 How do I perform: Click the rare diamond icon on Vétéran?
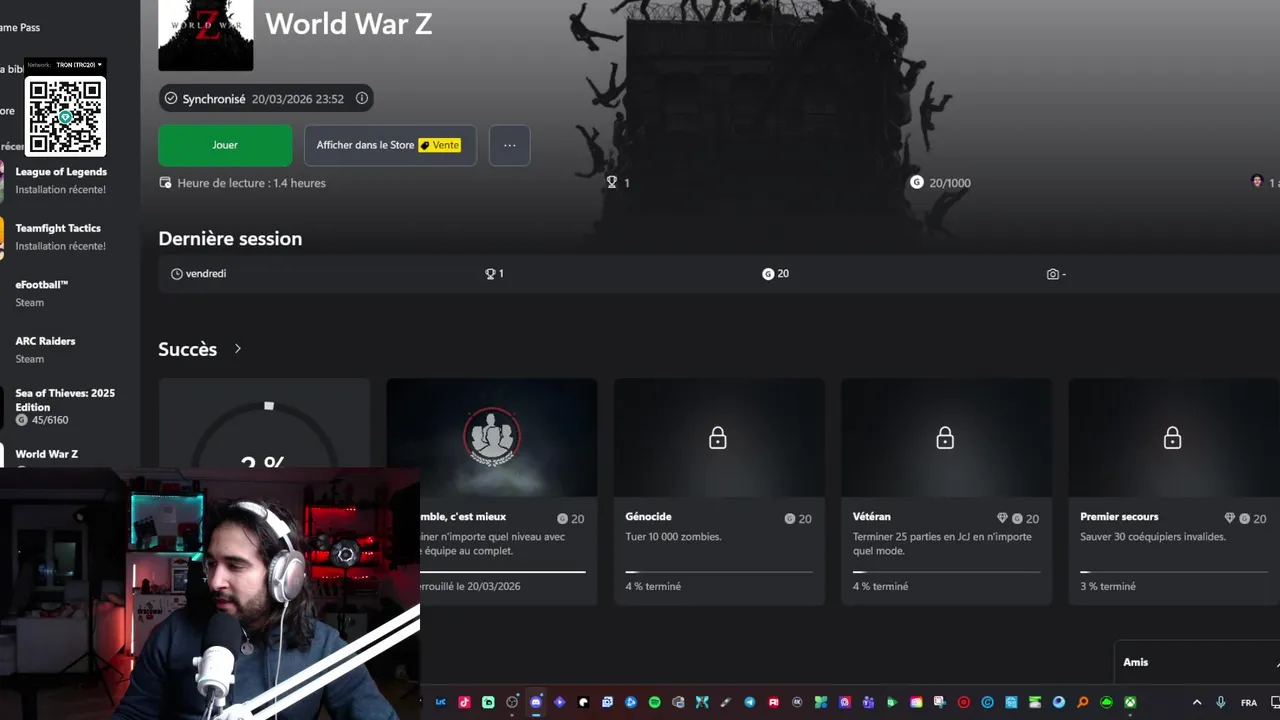tap(1002, 518)
